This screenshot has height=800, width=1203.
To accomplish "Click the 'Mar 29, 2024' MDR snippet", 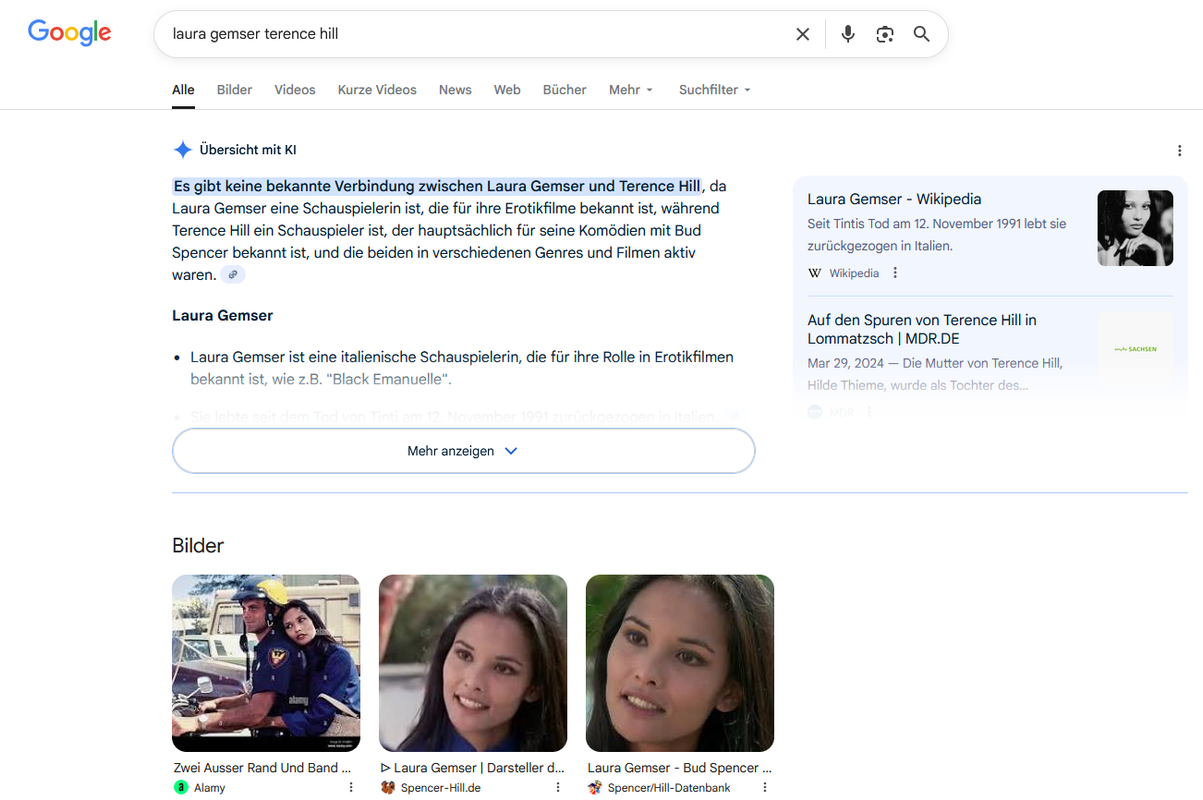I will pyautogui.click(x=935, y=374).
